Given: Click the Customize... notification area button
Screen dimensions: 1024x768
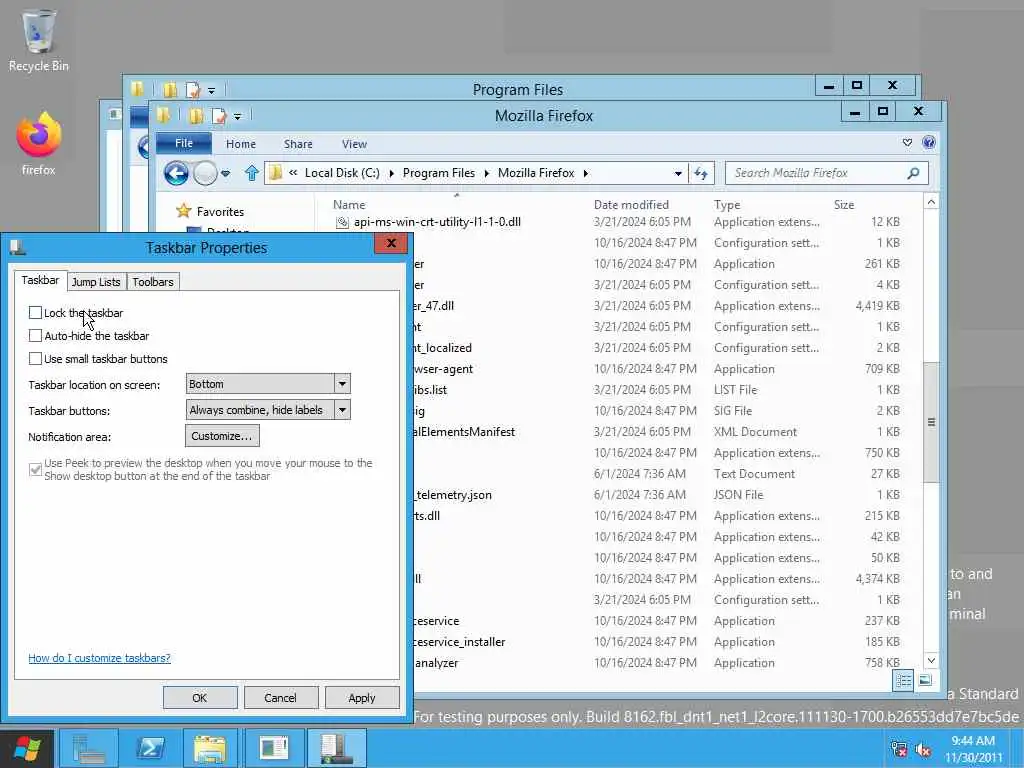Looking at the screenshot, I should (x=222, y=436).
